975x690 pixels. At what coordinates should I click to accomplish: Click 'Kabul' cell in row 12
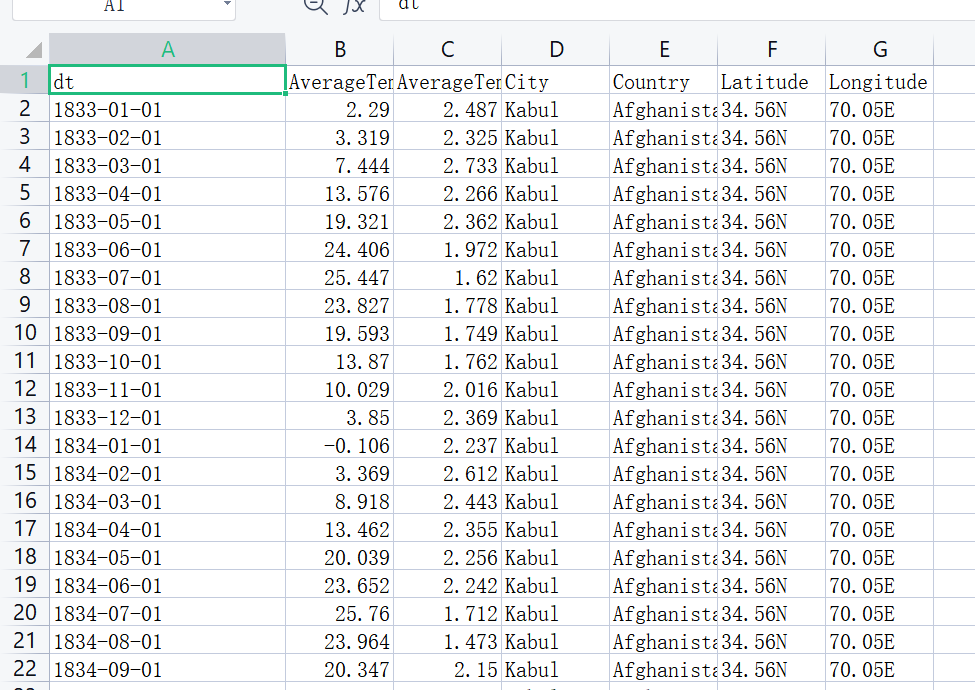click(556, 389)
